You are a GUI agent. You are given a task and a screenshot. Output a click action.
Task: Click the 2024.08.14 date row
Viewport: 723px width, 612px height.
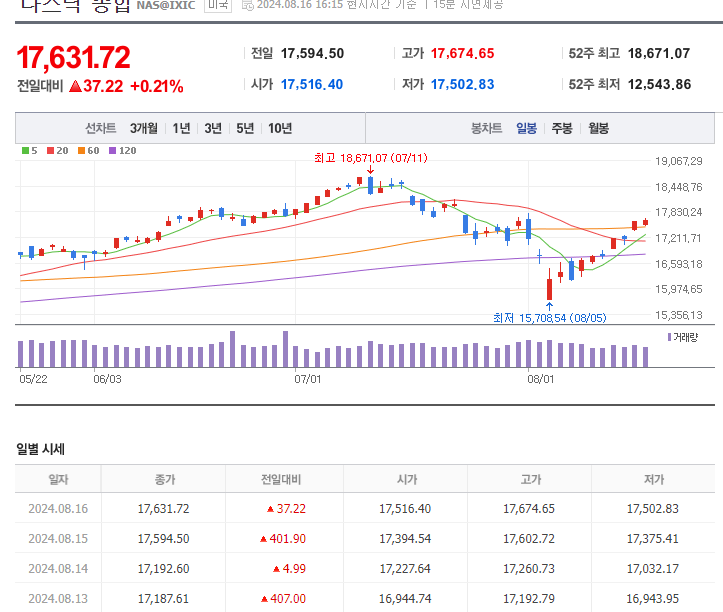coord(365,569)
